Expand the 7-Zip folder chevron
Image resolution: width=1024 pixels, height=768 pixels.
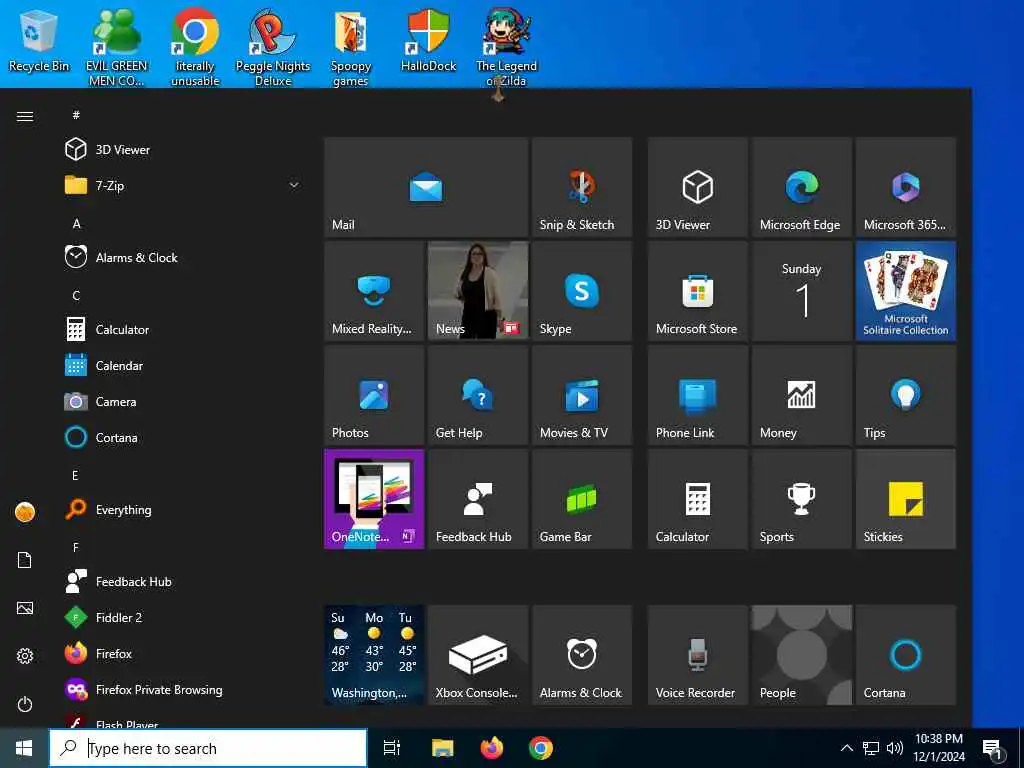(294, 185)
